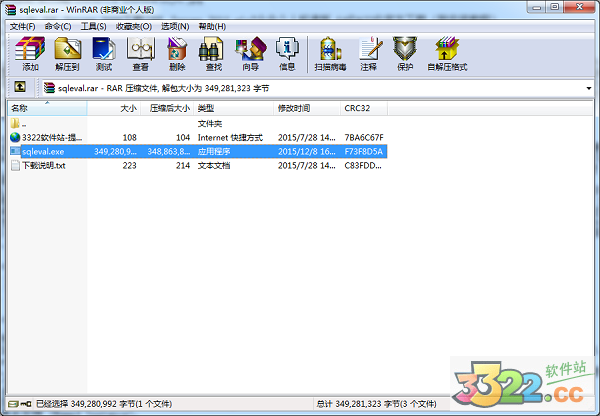Screen dimensions: 600x416
Task: Expand the address bar dropdown arrow
Action: point(589,88)
